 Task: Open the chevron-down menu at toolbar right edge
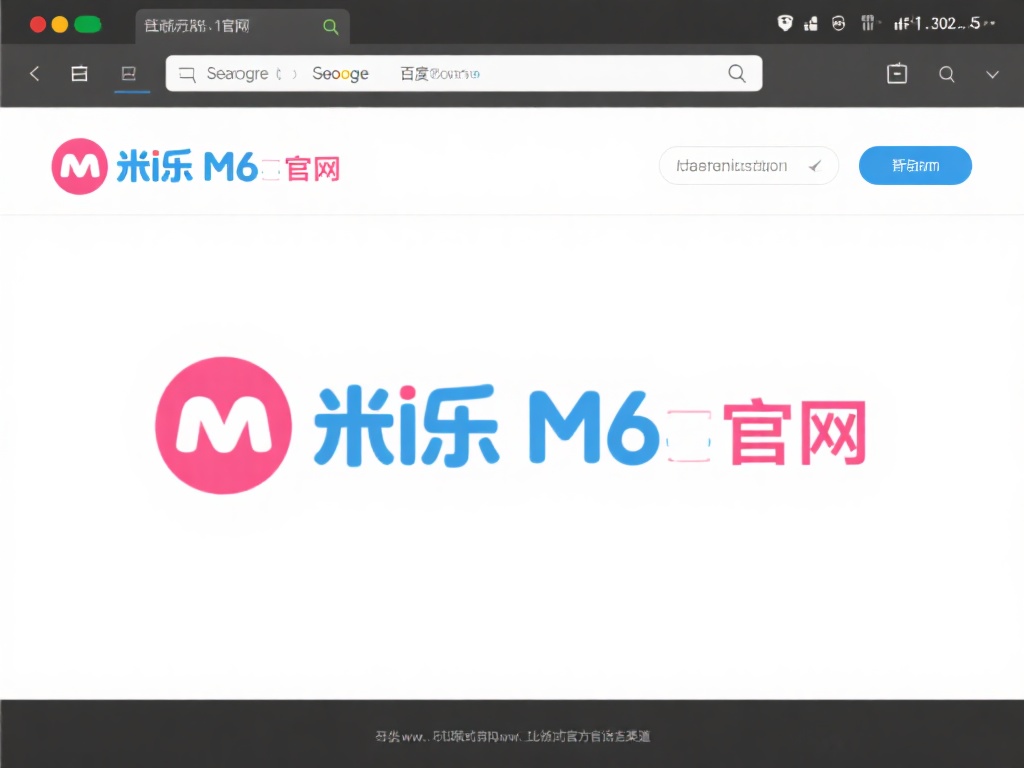[992, 73]
